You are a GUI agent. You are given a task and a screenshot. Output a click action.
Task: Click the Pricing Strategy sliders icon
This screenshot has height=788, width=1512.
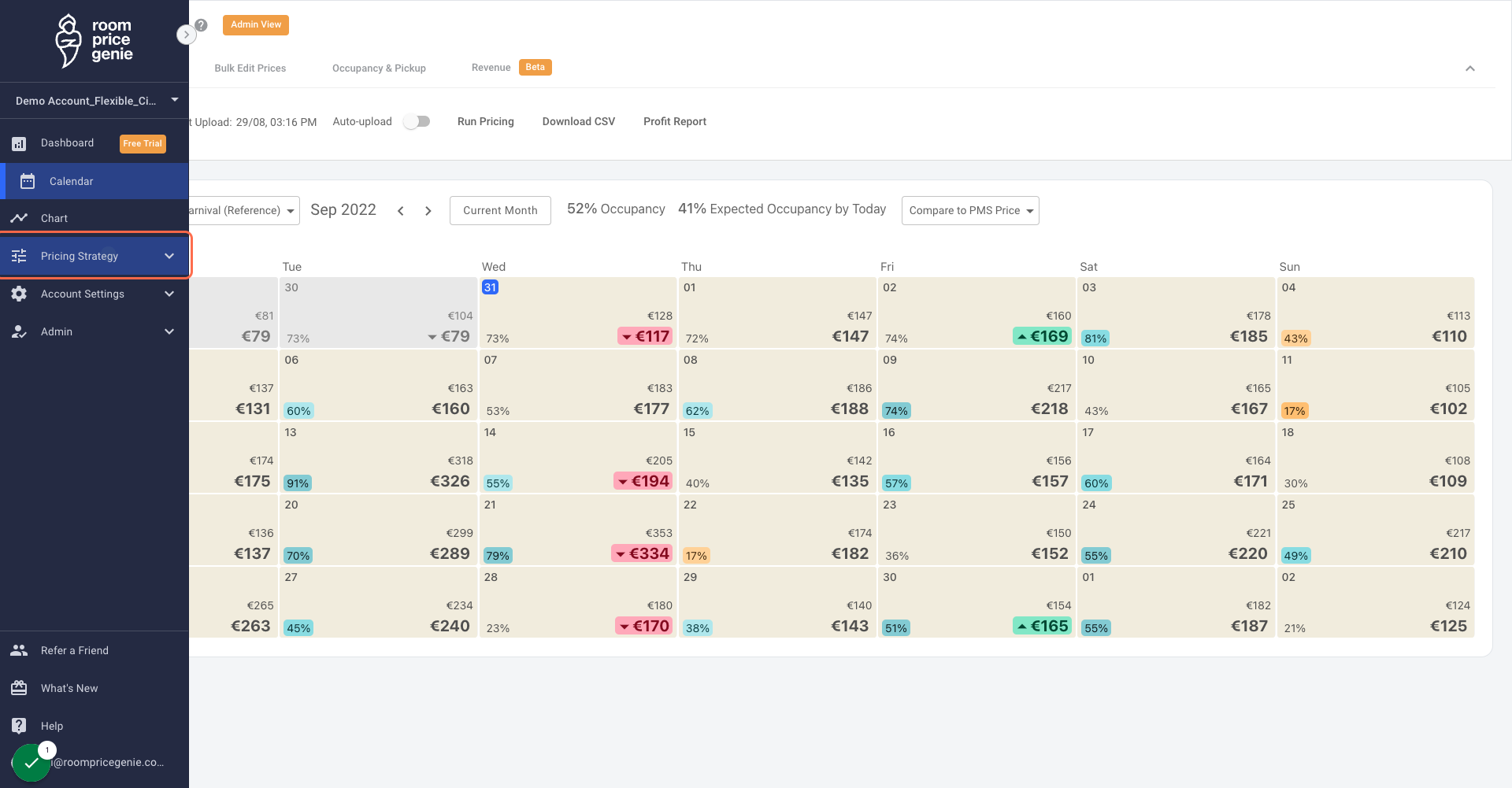[19, 256]
